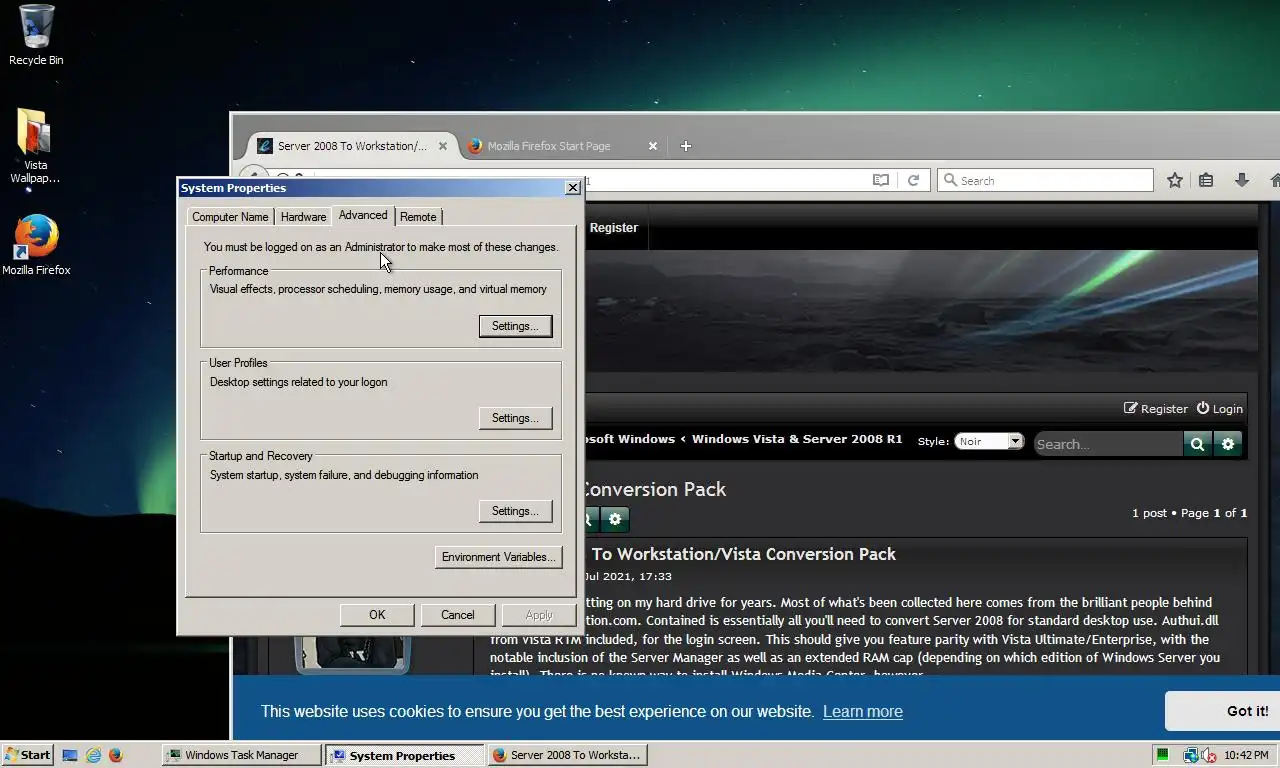This screenshot has width=1280, height=768.
Task: Select the Advanced tab
Action: click(x=363, y=215)
